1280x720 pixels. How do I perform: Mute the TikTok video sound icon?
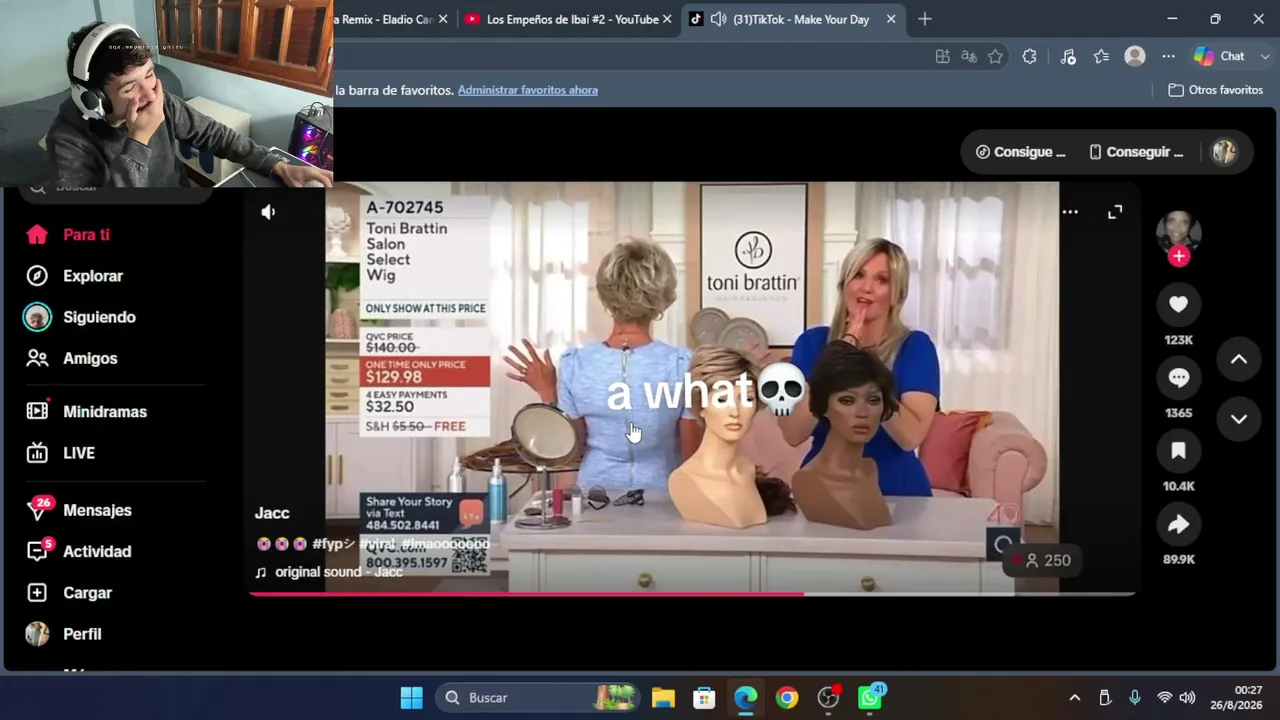(268, 212)
